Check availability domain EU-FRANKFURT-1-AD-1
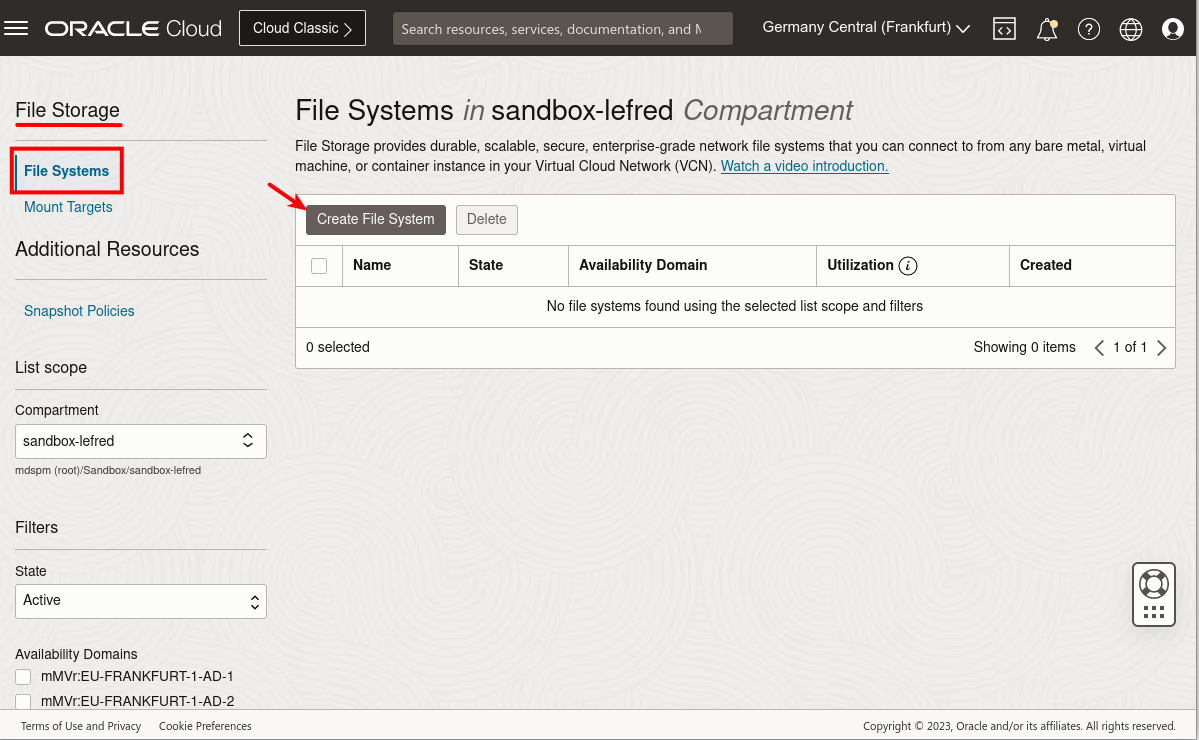This screenshot has width=1199, height=740. (23, 677)
